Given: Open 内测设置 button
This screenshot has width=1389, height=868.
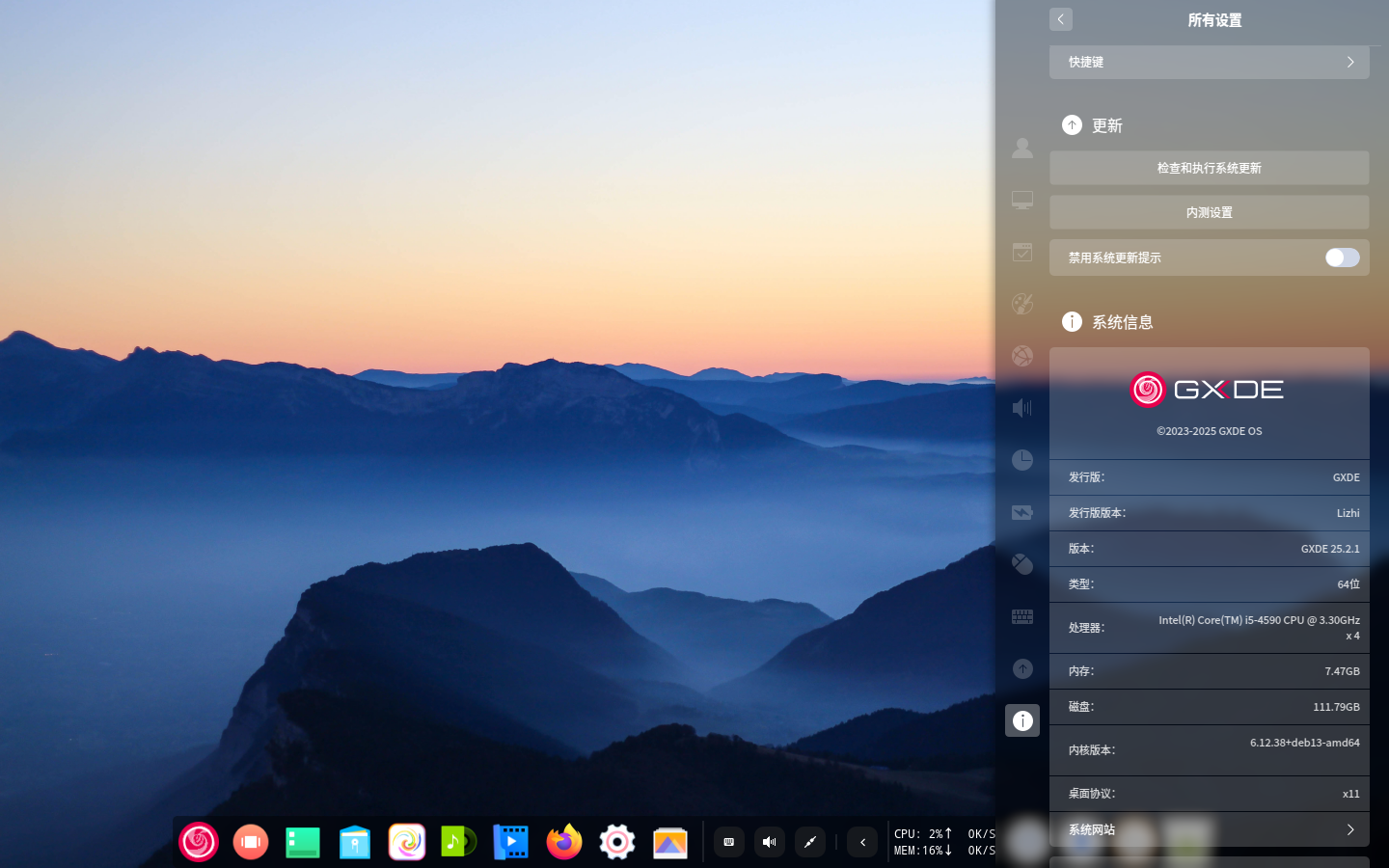Looking at the screenshot, I should [1210, 212].
